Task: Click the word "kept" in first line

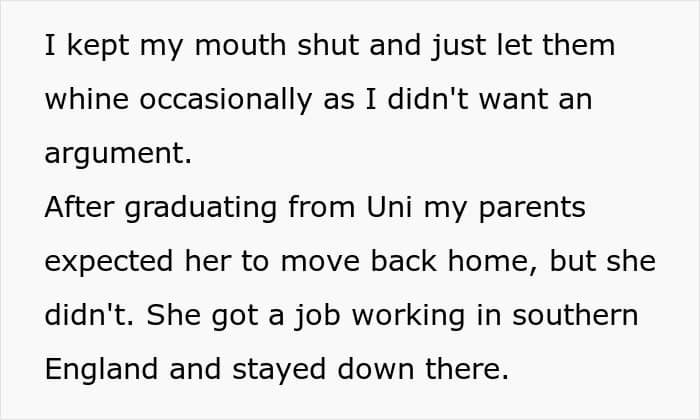Action: (x=98, y=46)
